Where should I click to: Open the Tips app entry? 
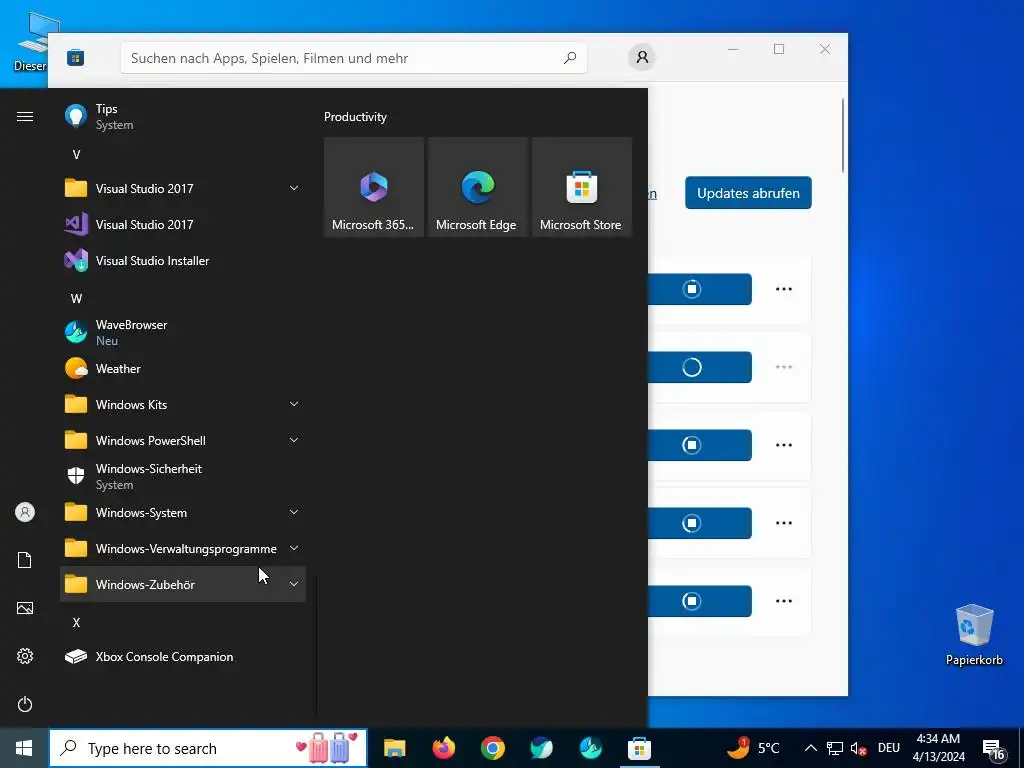pyautogui.click(x=182, y=117)
